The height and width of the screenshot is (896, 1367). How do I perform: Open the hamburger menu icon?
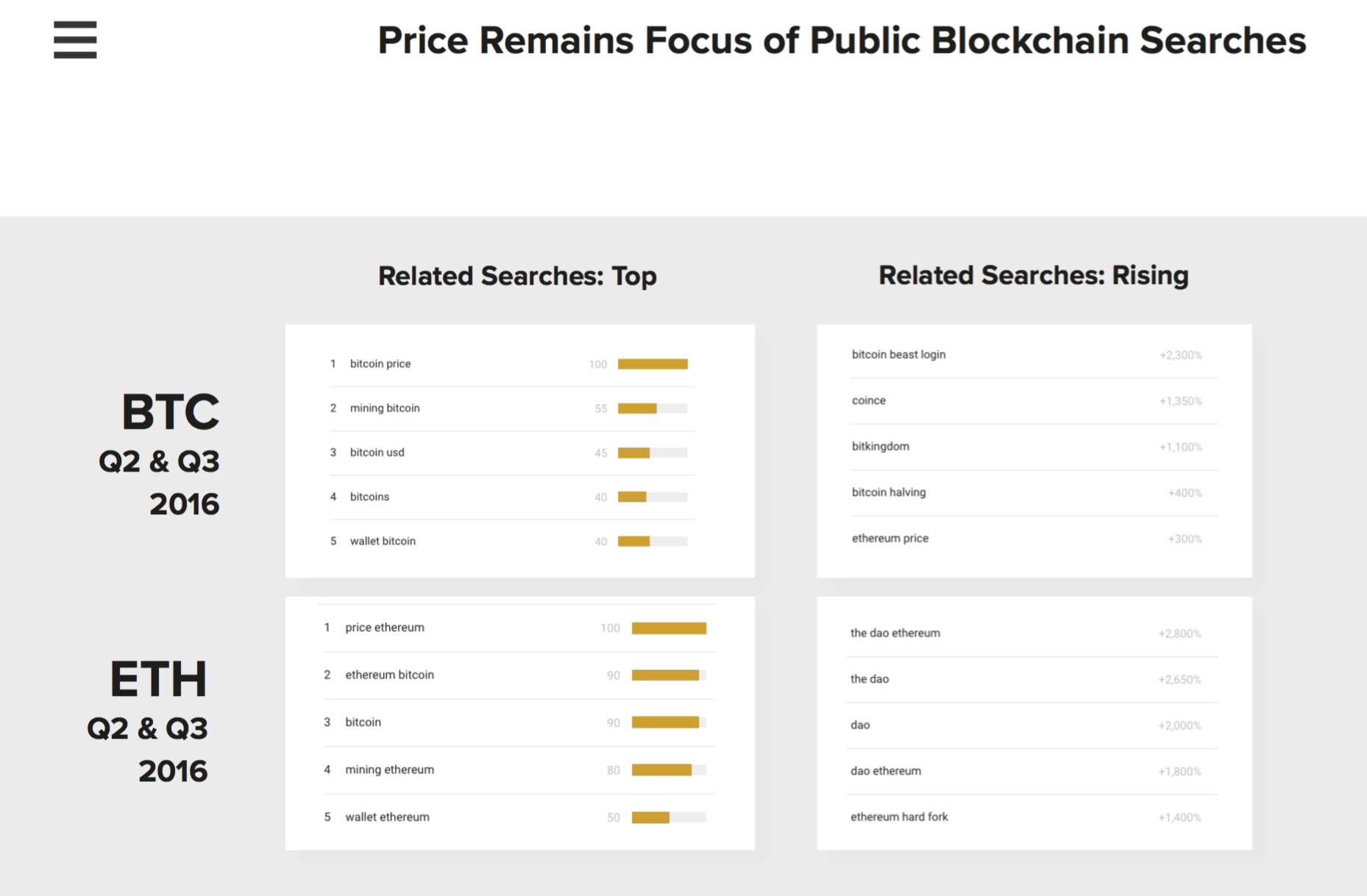pyautogui.click(x=75, y=40)
